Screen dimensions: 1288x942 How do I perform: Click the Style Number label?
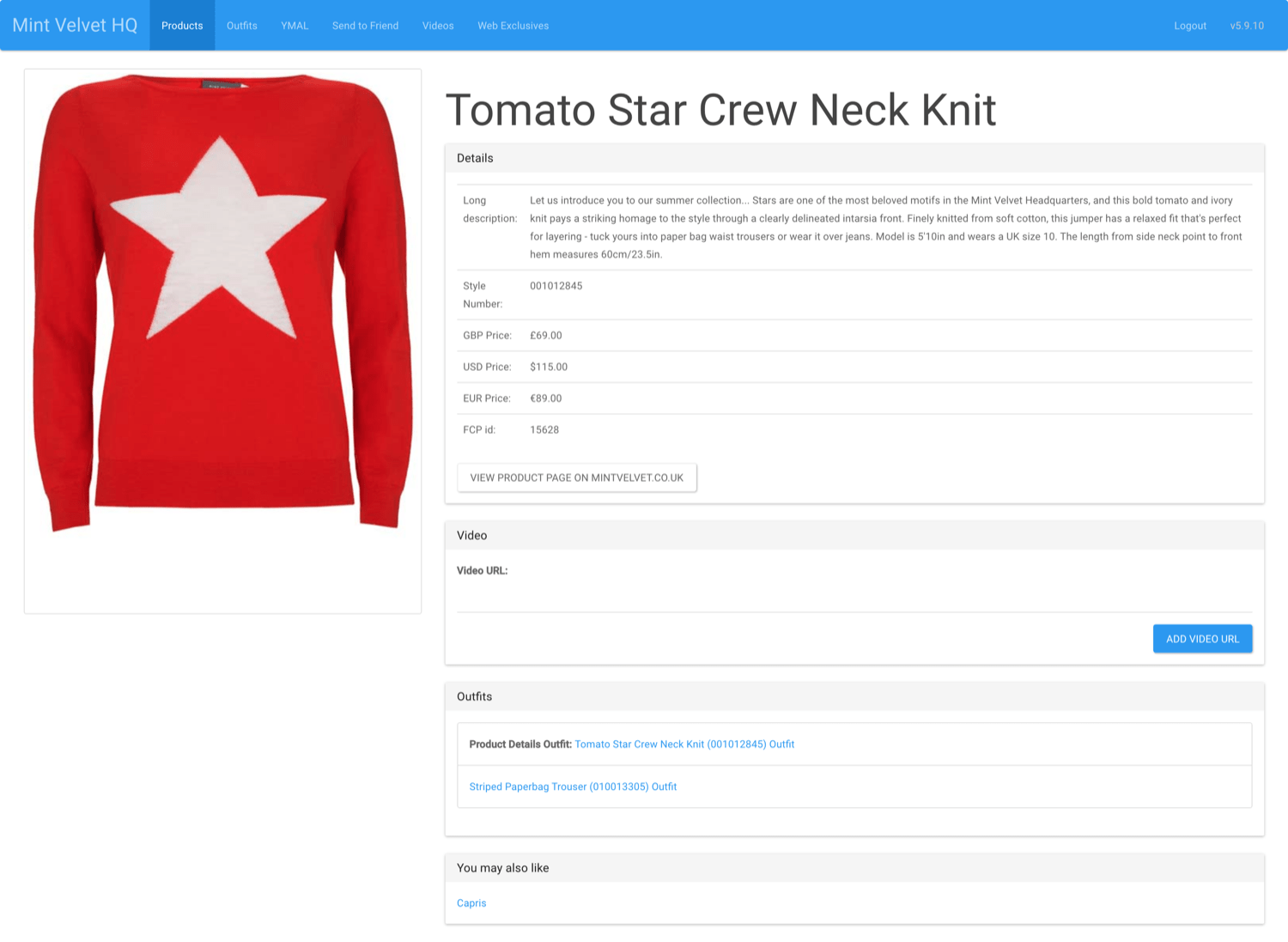pyautogui.click(x=483, y=295)
